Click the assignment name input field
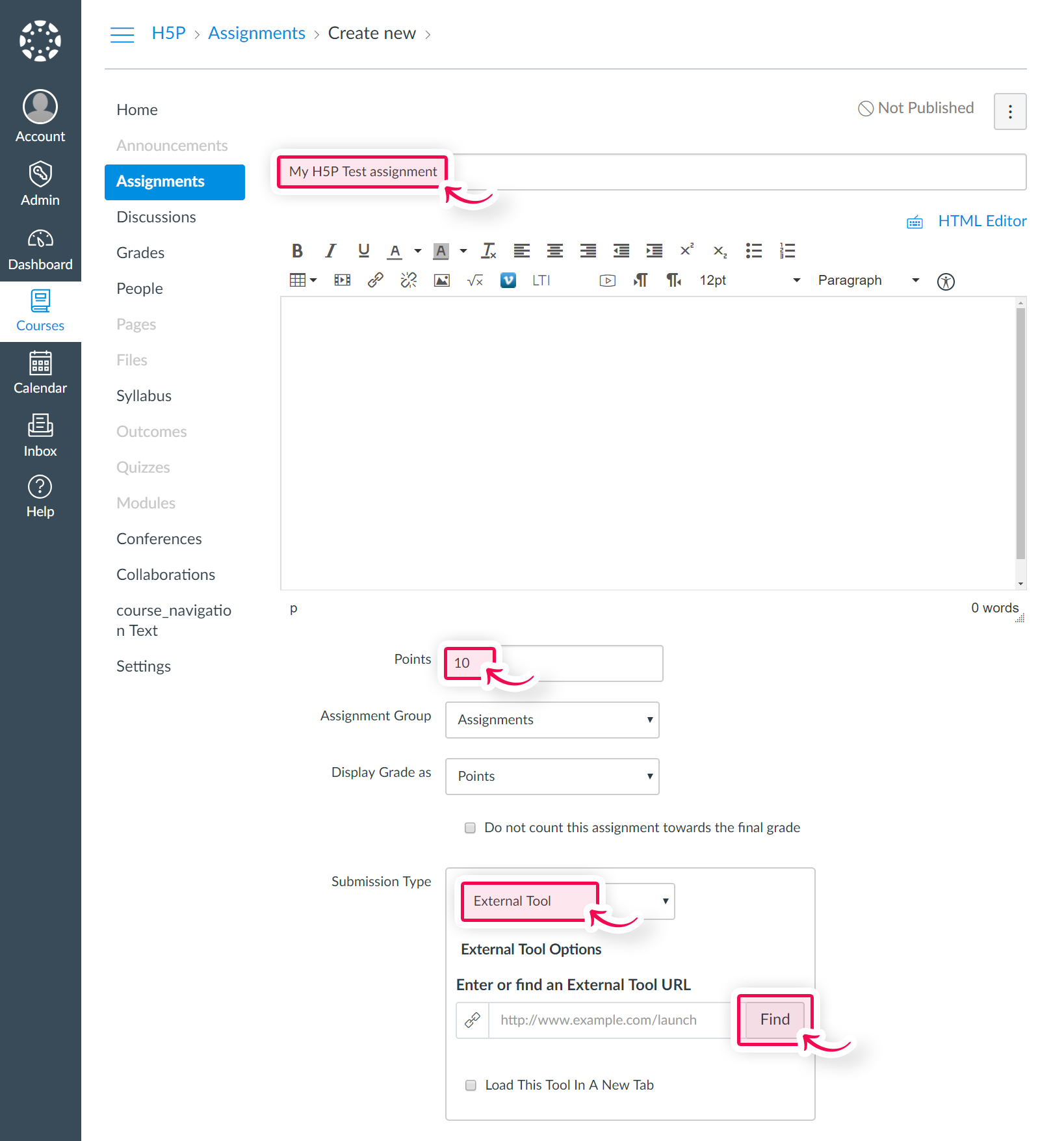The image size is (1064, 1141). tap(653, 172)
